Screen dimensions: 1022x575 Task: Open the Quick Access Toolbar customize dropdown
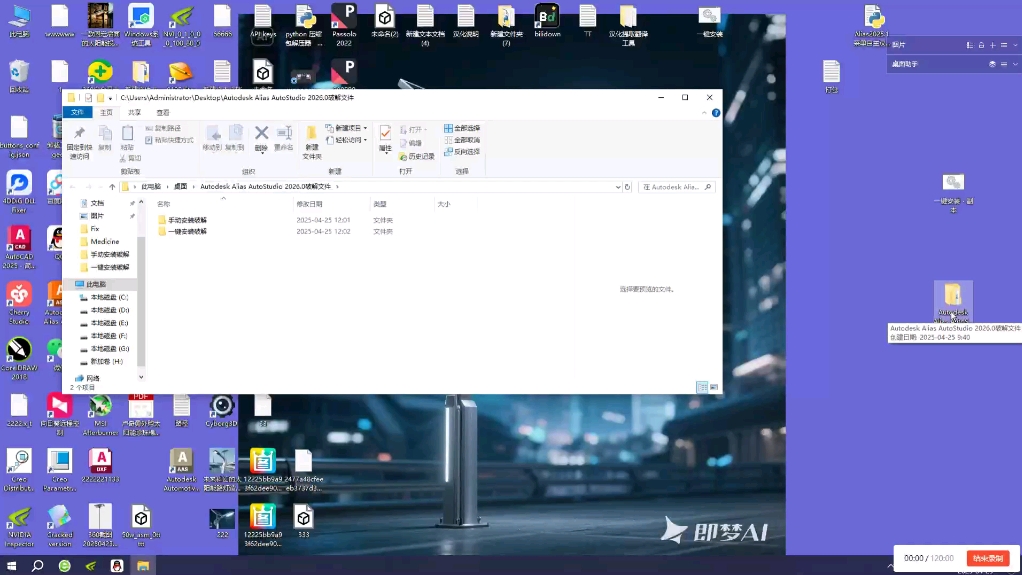click(110, 98)
